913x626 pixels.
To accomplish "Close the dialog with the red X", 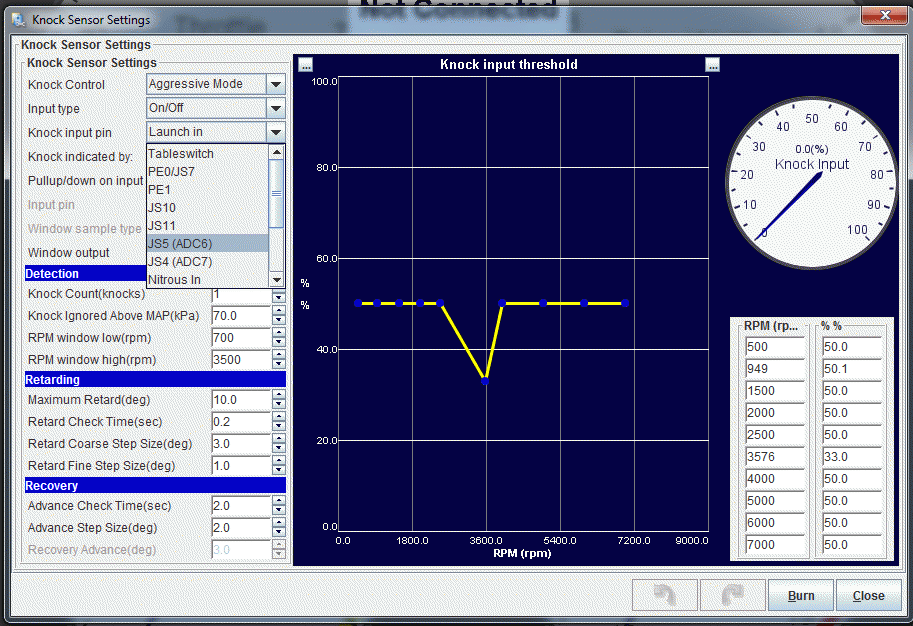I will (884, 15).
